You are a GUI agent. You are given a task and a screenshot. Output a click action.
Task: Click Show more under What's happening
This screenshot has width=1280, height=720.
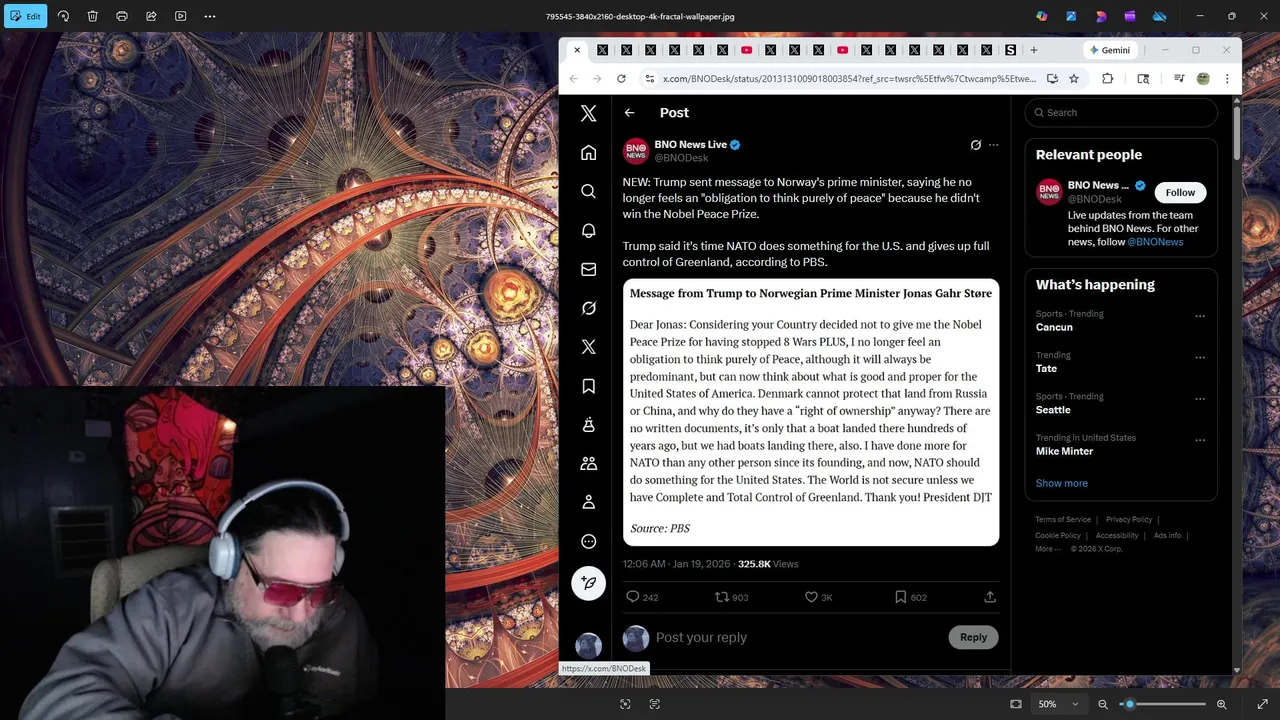point(1061,483)
